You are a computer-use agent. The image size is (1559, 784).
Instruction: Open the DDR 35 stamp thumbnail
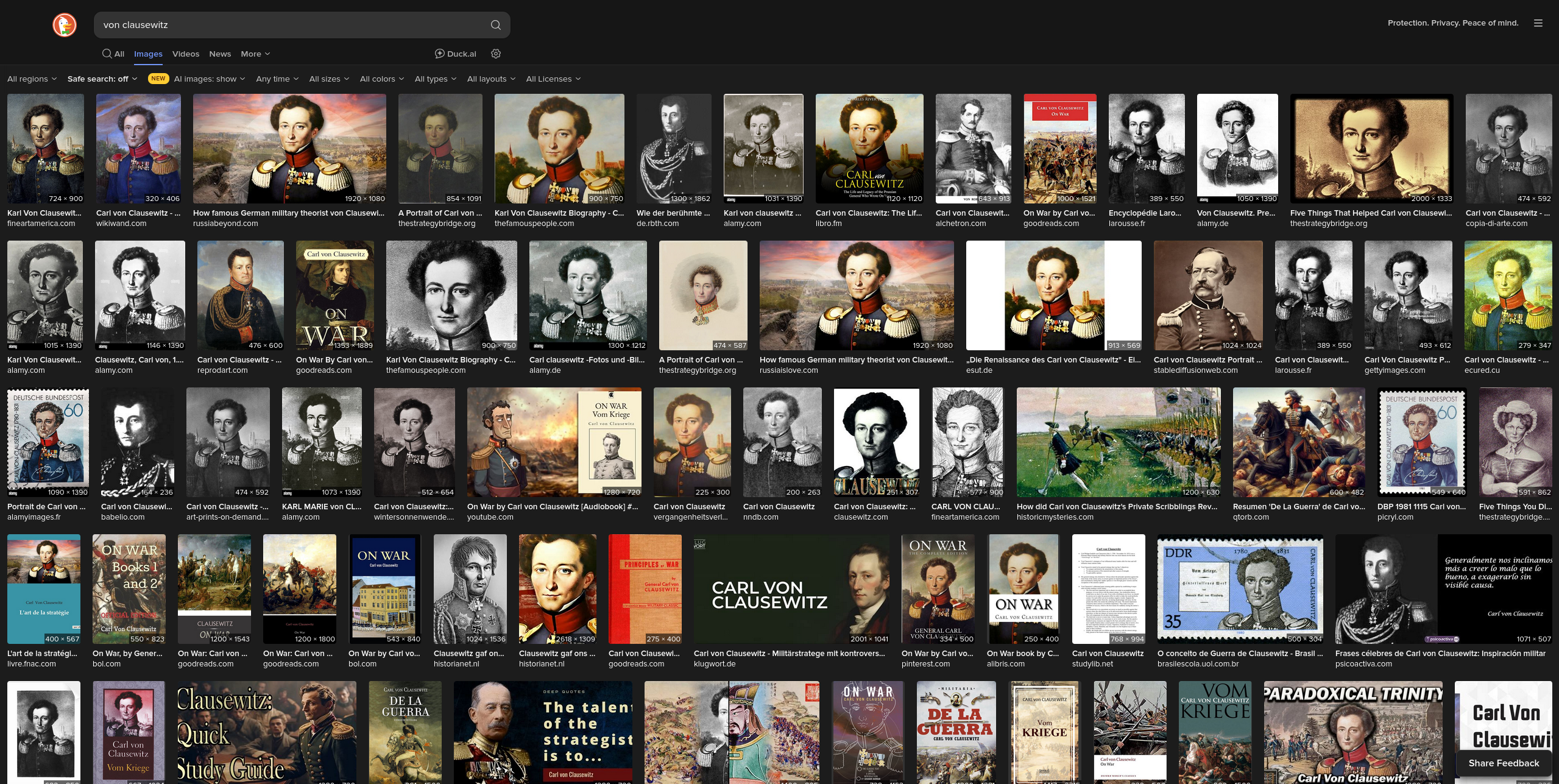(1240, 589)
